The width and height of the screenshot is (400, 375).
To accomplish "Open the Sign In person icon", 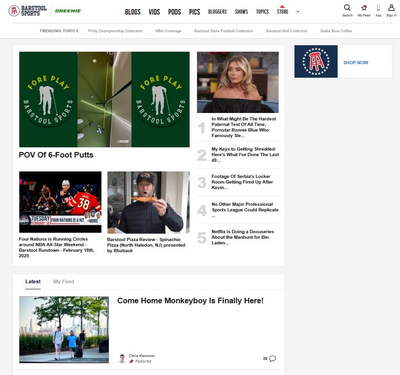I will (391, 7).
